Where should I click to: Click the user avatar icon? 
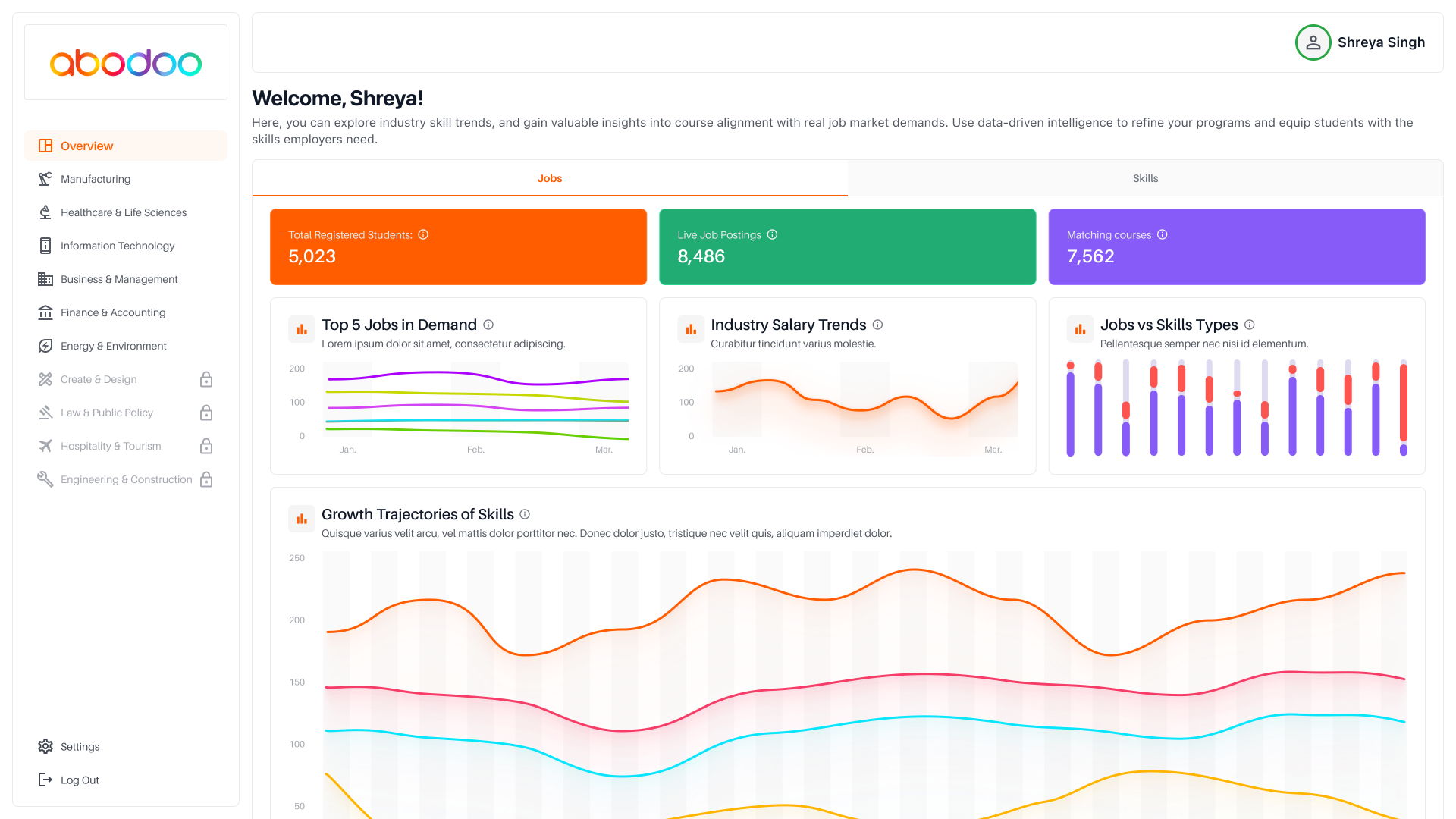pos(1313,42)
